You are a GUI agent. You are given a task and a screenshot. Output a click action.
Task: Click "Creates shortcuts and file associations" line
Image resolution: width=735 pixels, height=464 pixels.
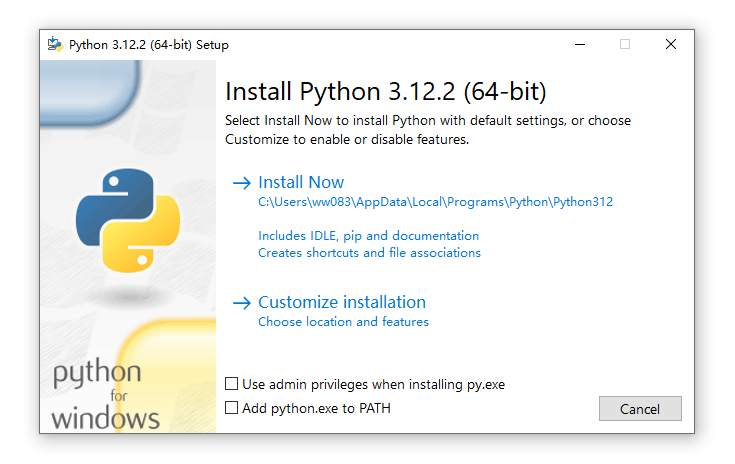(369, 253)
